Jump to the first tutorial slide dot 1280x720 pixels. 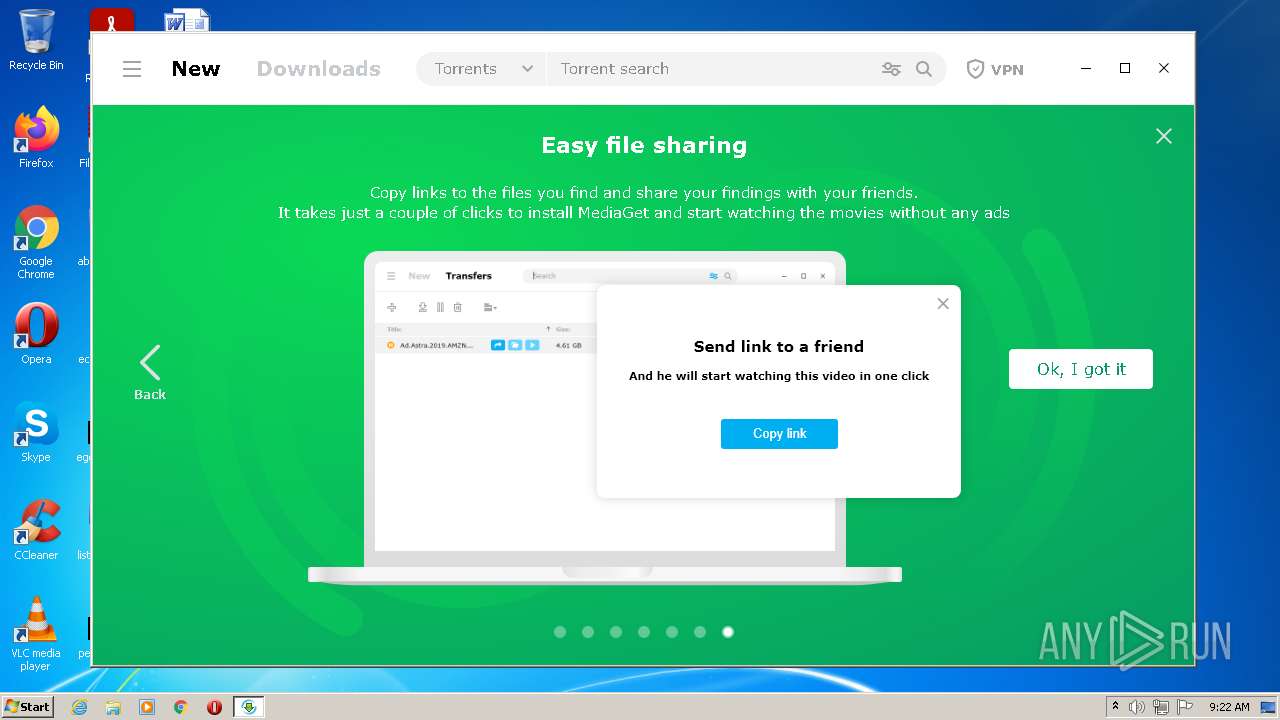pos(560,632)
